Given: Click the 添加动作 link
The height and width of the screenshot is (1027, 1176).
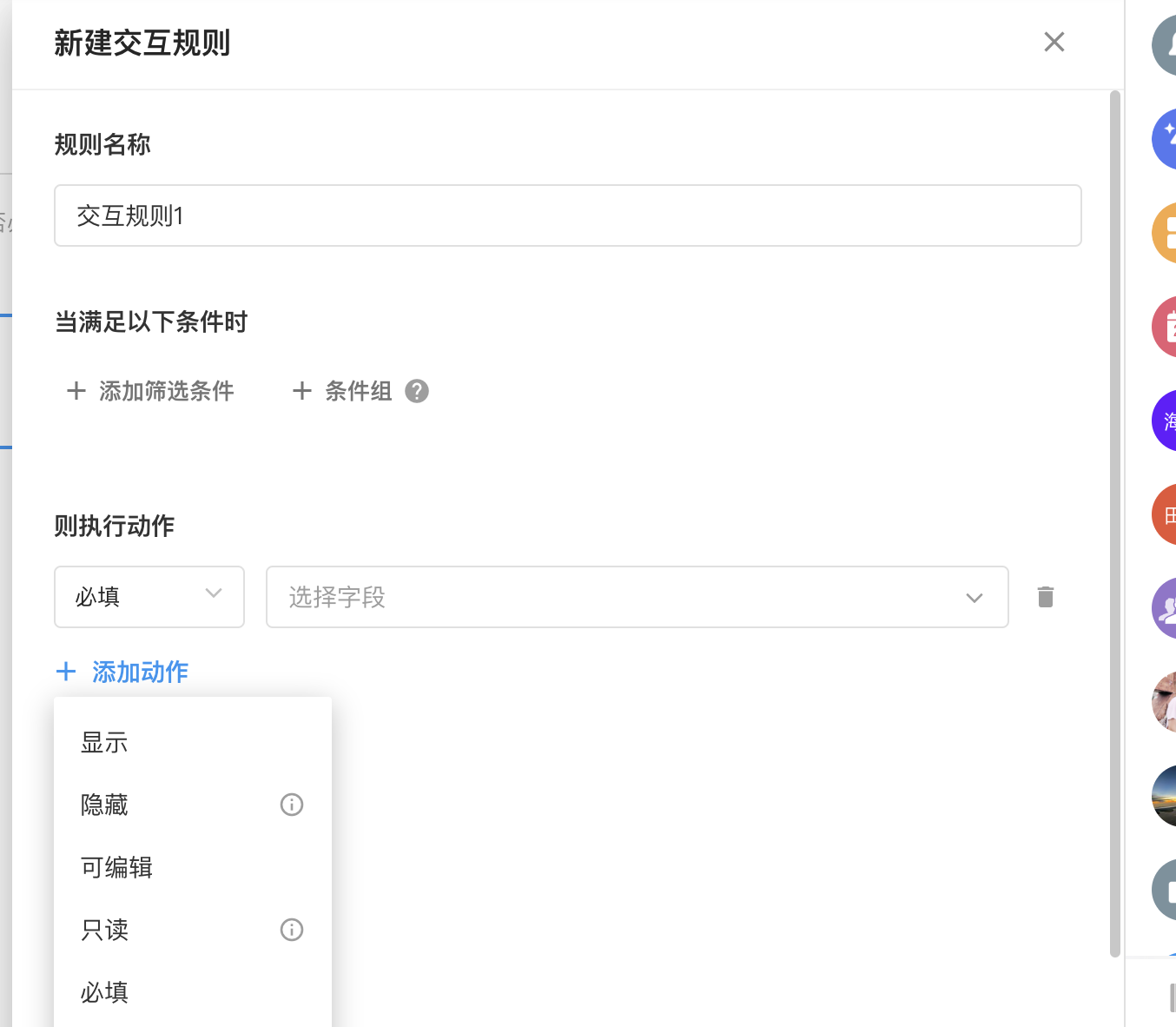Looking at the screenshot, I should [122, 672].
